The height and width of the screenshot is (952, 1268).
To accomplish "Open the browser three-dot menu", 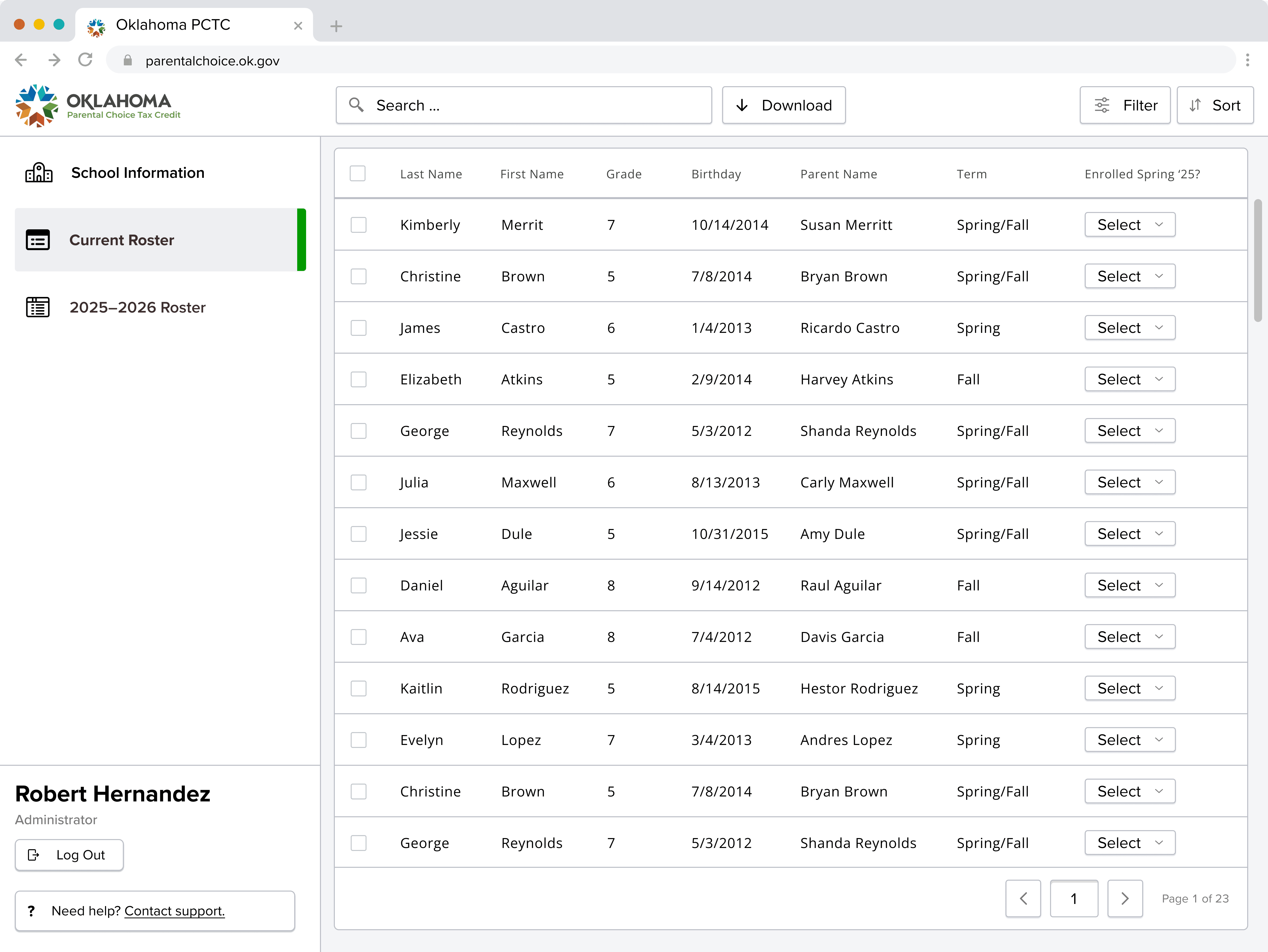I will click(1247, 60).
